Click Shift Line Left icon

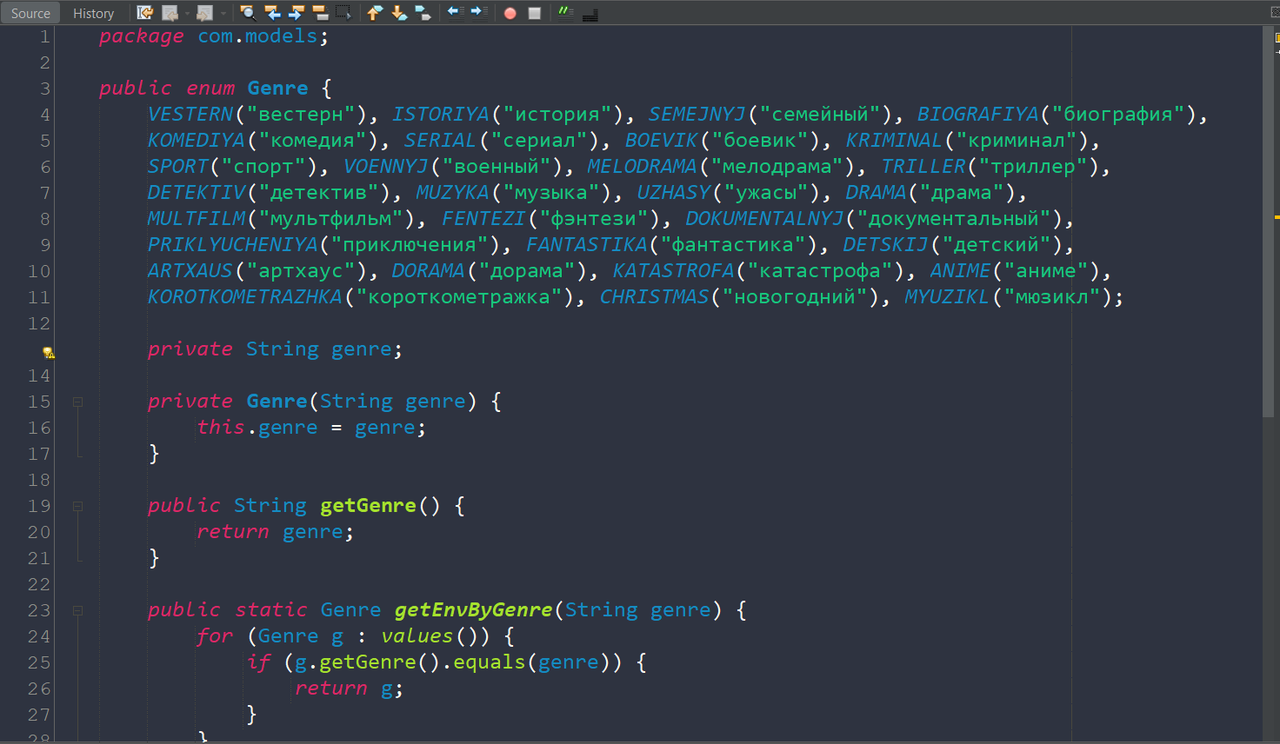(454, 12)
